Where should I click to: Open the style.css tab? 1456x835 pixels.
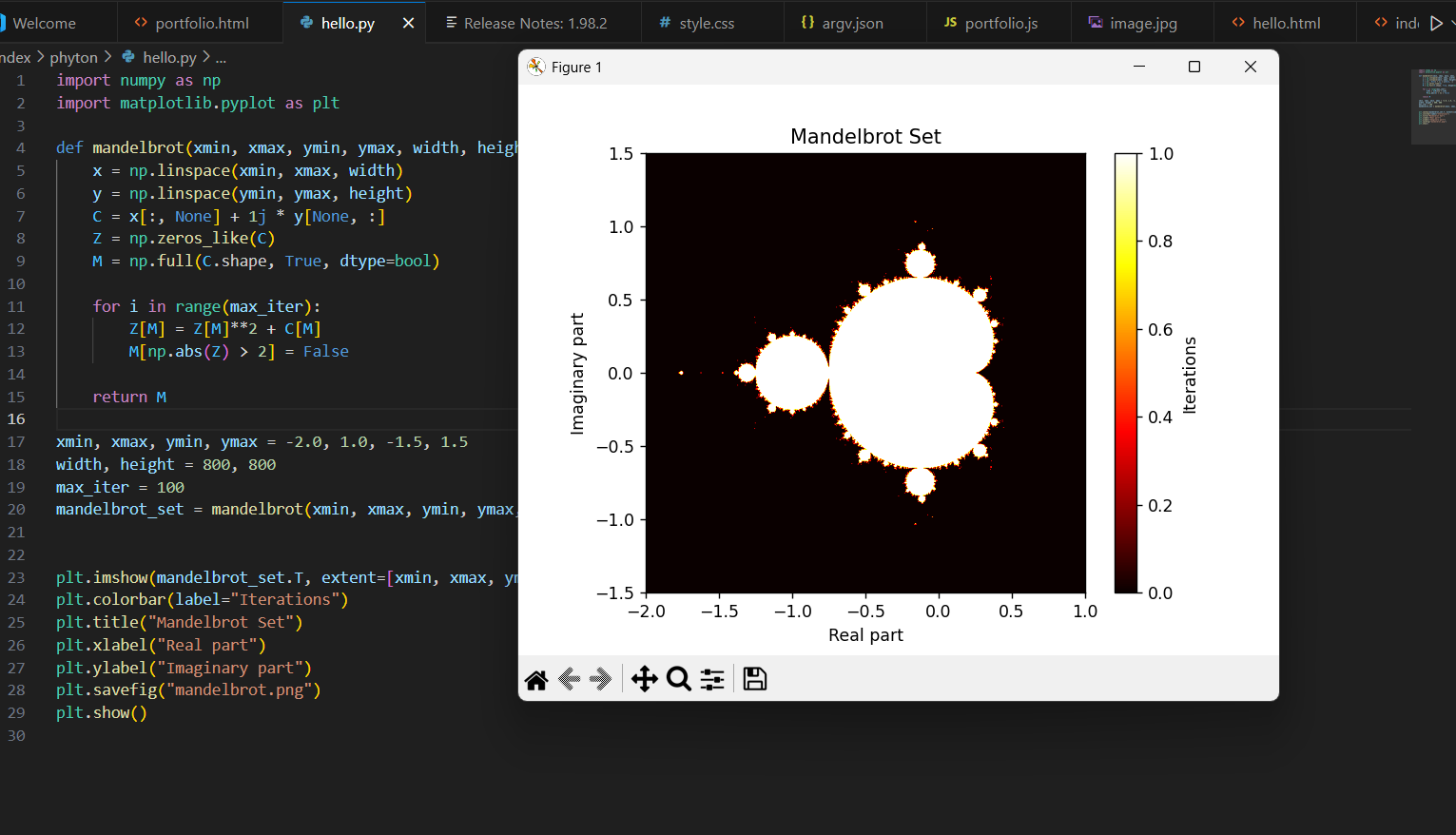click(x=713, y=23)
